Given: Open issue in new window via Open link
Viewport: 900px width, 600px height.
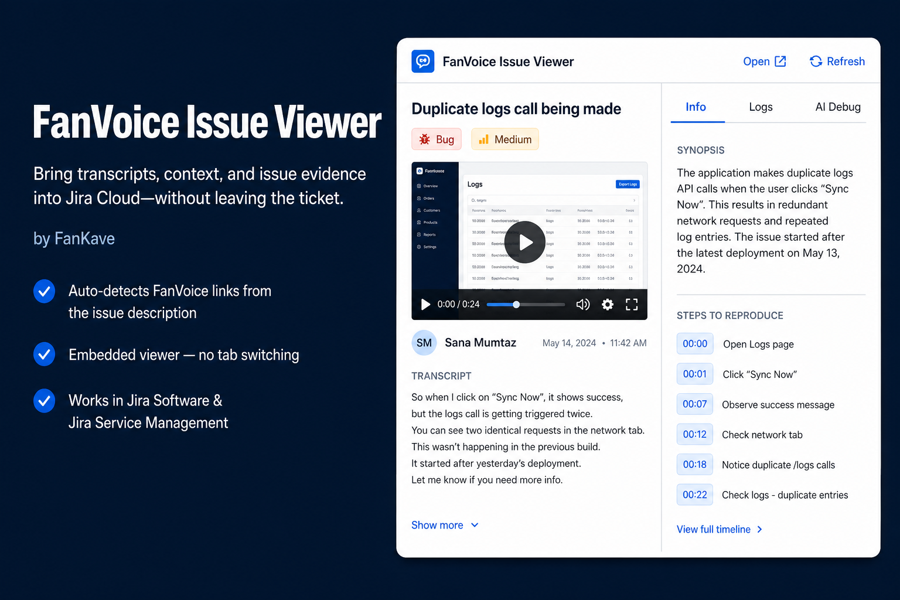Looking at the screenshot, I should (765, 61).
